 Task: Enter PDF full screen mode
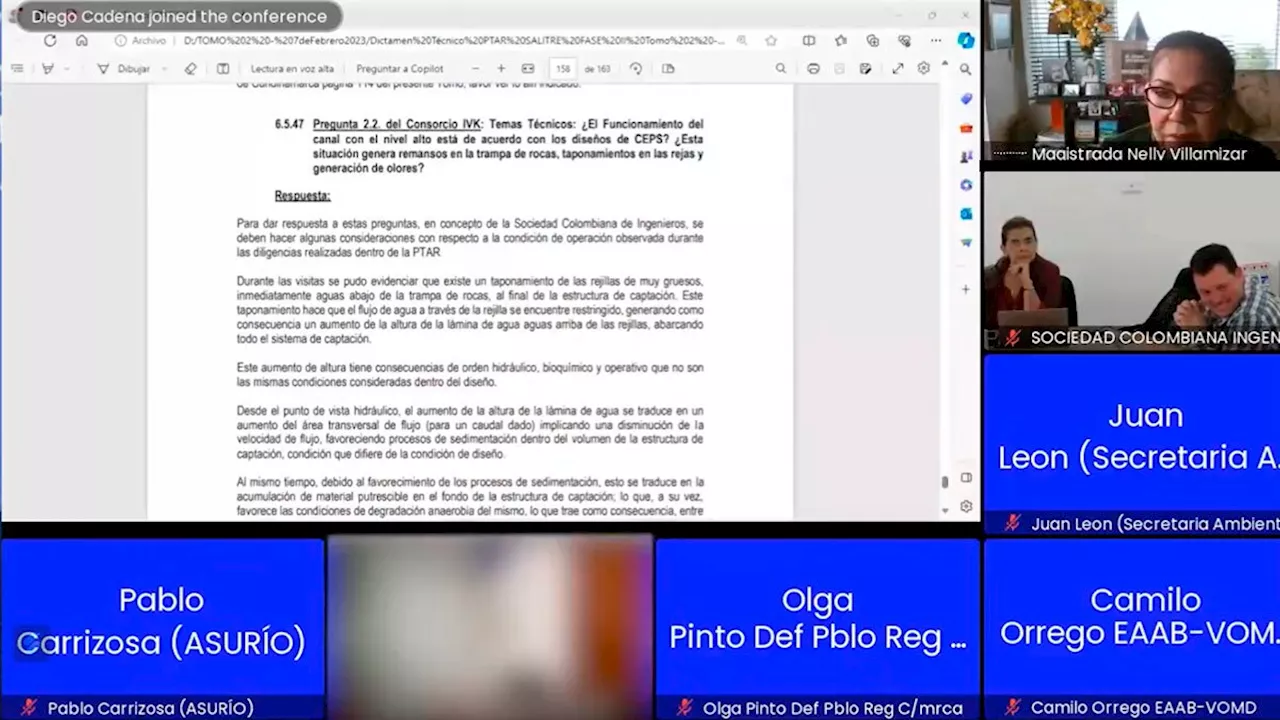coord(897,69)
